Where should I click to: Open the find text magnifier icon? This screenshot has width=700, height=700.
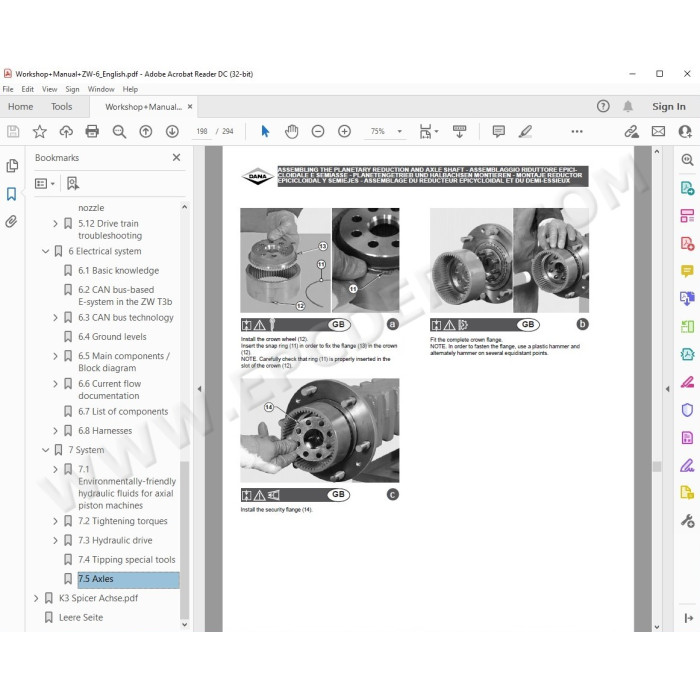[119, 131]
